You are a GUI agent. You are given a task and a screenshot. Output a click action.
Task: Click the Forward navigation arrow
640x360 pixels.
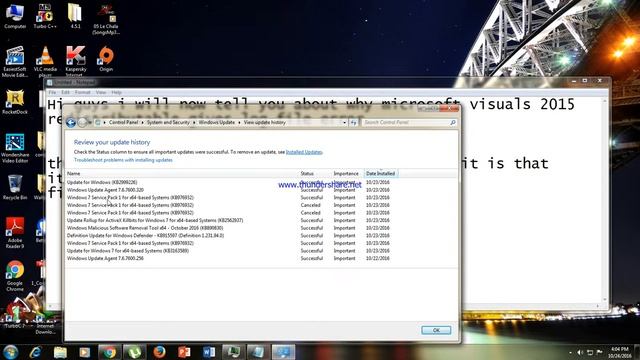coord(82,122)
